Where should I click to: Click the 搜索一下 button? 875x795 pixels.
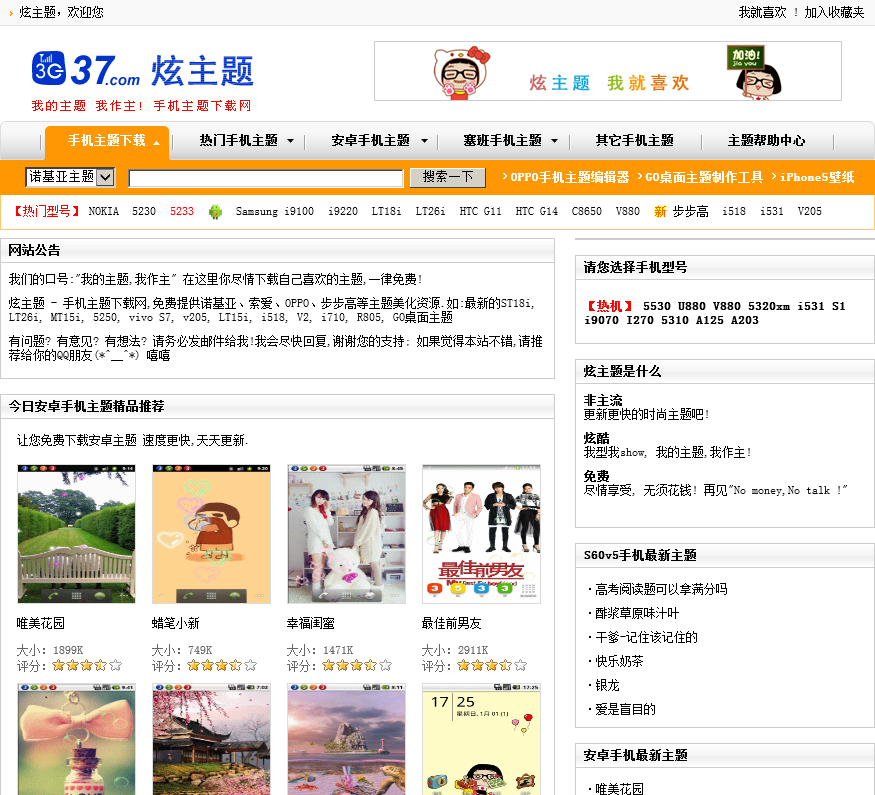pos(448,177)
